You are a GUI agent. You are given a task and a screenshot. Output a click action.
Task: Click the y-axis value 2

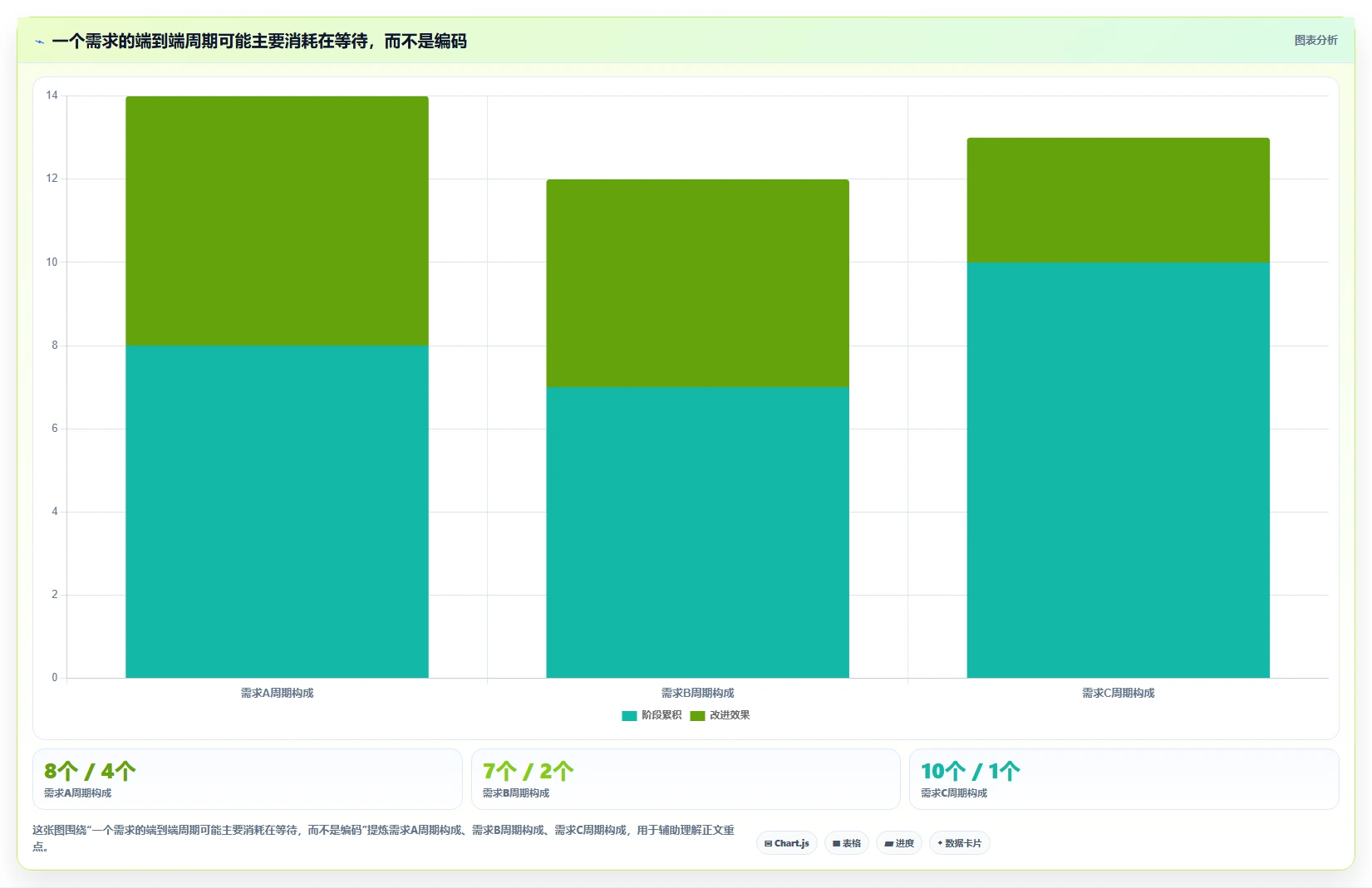55,595
